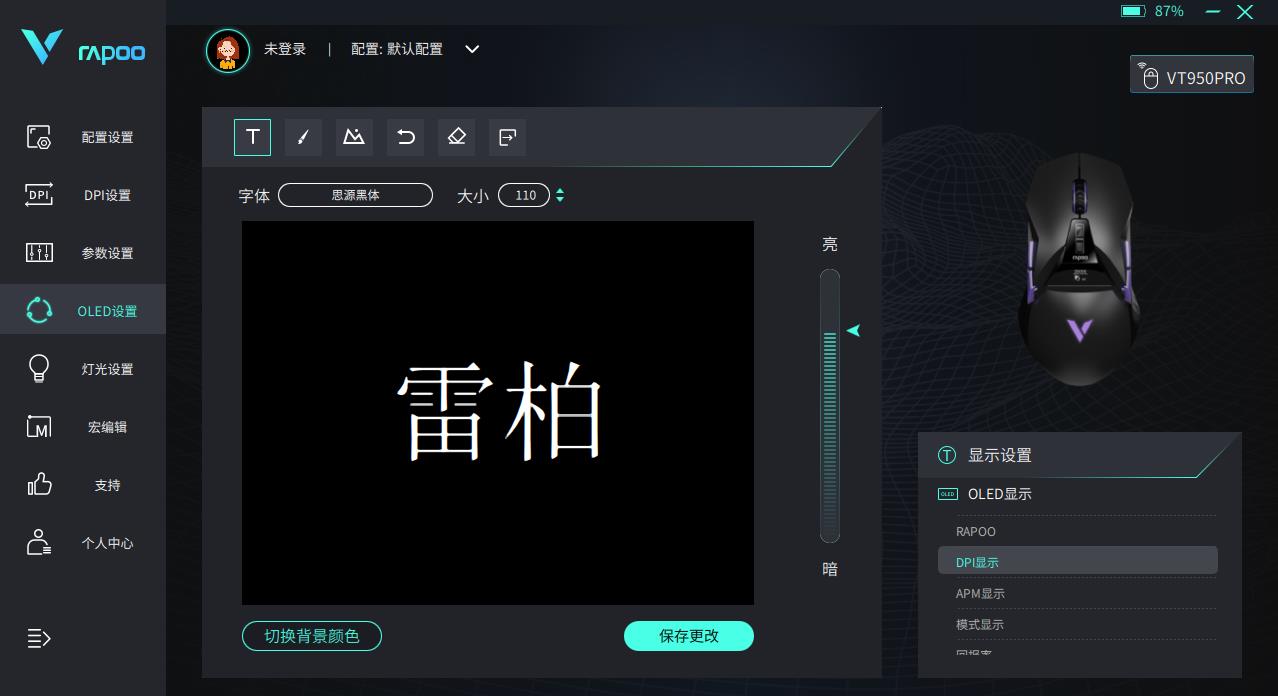1278x696 pixels.
Task: Click the 个人中心 person icon
Action: point(39,543)
